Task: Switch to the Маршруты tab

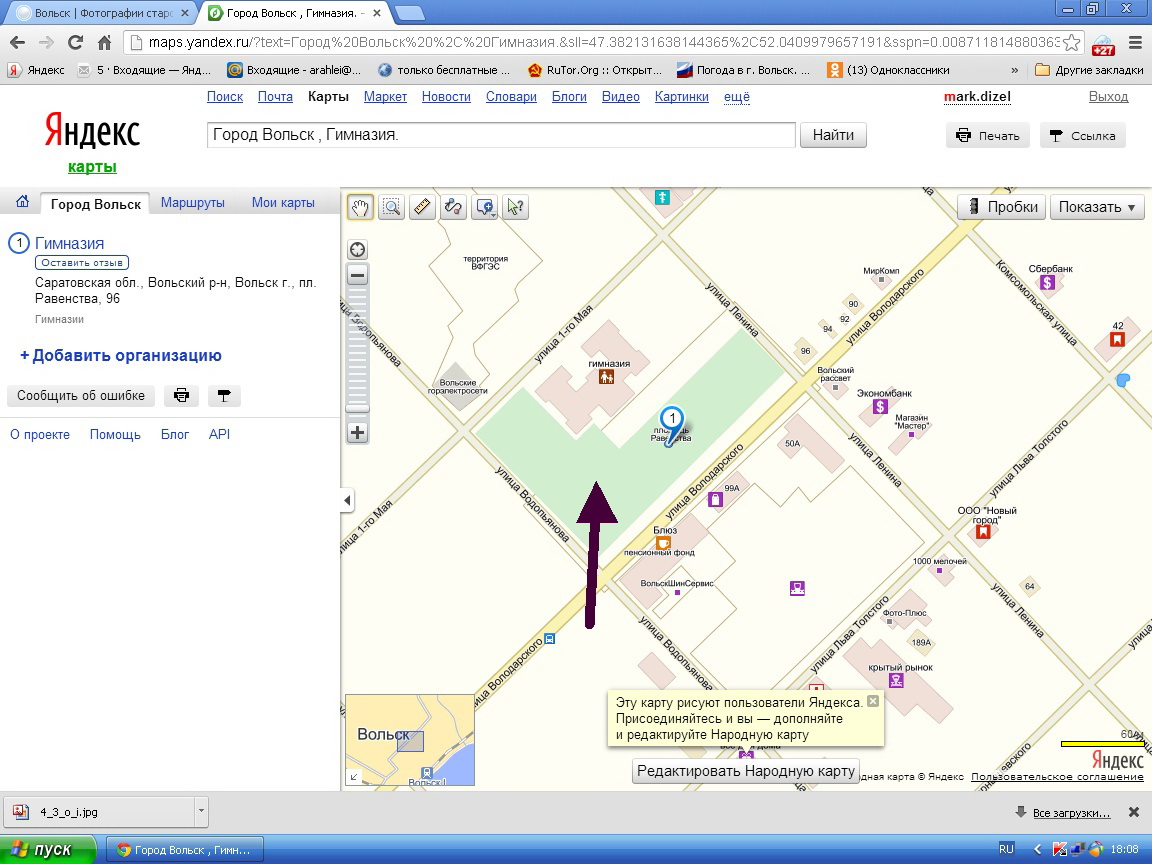Action: tap(193, 202)
